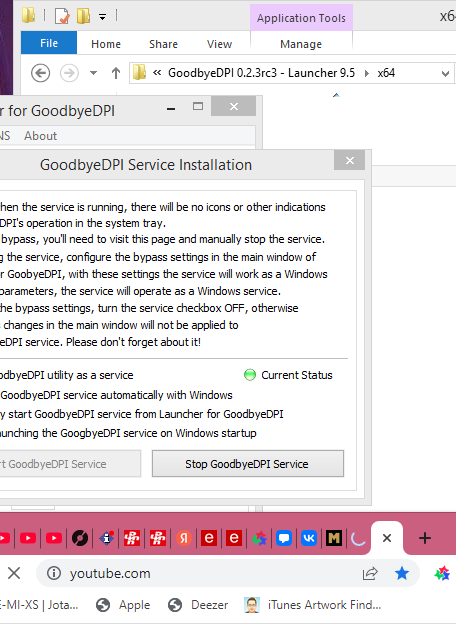Click the Application Tools contextual tab header
This screenshot has height=635, width=456.
coord(301,18)
